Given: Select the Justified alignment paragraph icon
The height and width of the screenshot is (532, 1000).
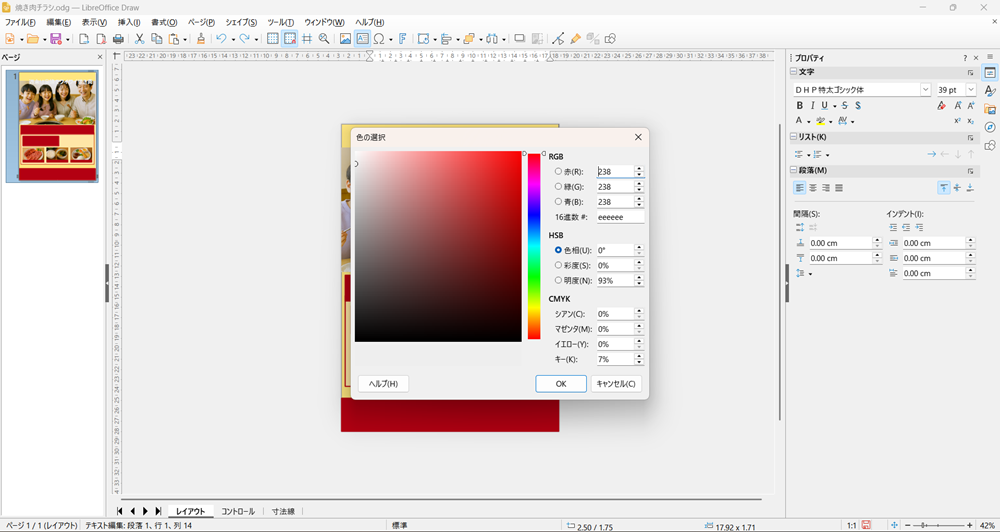Looking at the screenshot, I should tap(839, 188).
